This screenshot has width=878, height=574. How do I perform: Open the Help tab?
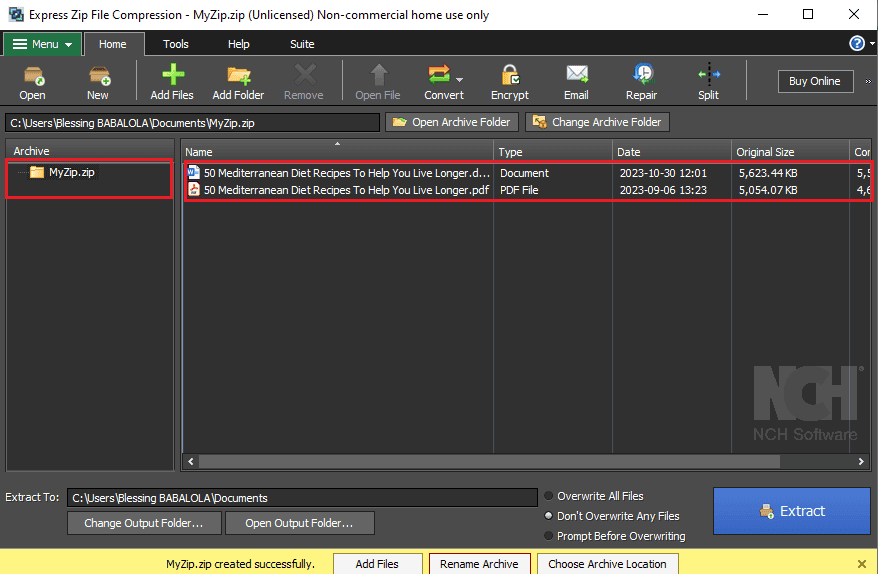click(x=239, y=44)
